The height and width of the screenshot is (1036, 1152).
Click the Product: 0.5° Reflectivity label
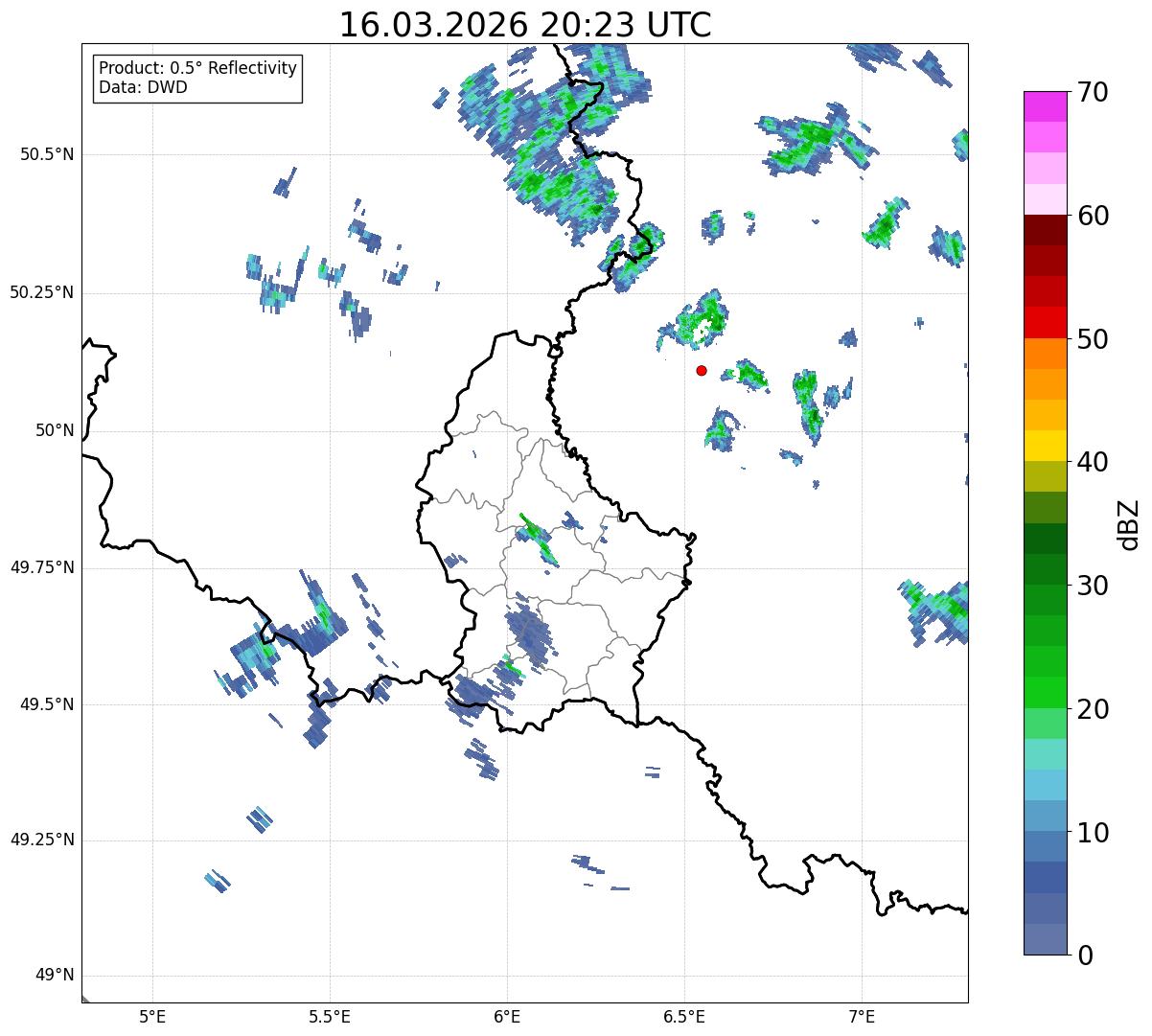[197, 68]
